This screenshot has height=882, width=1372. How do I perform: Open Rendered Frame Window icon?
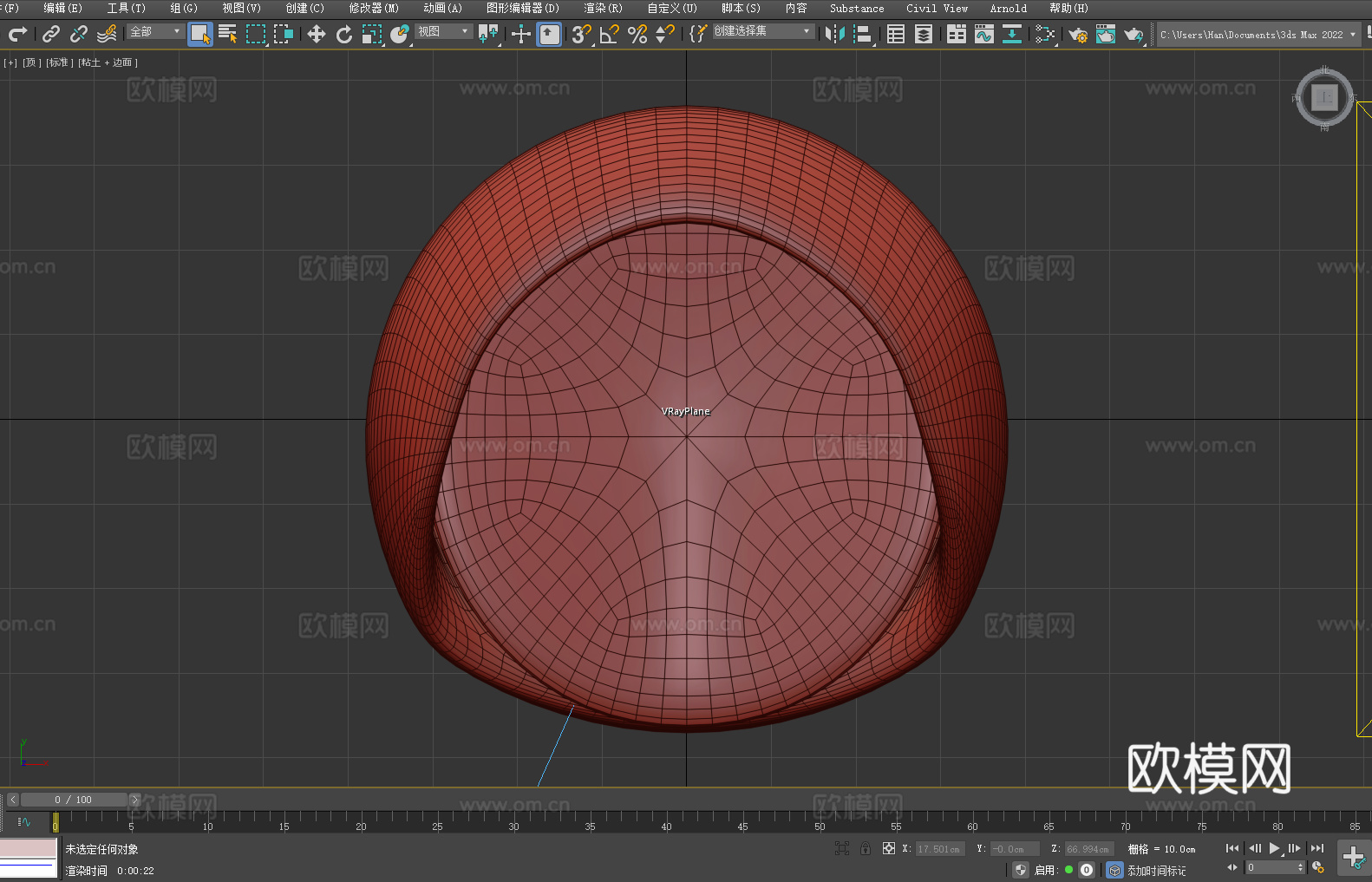(1106, 34)
